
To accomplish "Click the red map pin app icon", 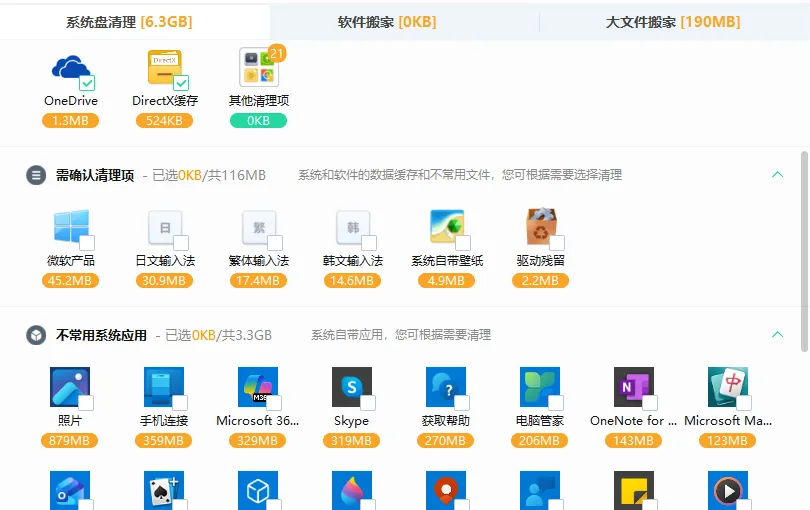I will [x=446, y=490].
